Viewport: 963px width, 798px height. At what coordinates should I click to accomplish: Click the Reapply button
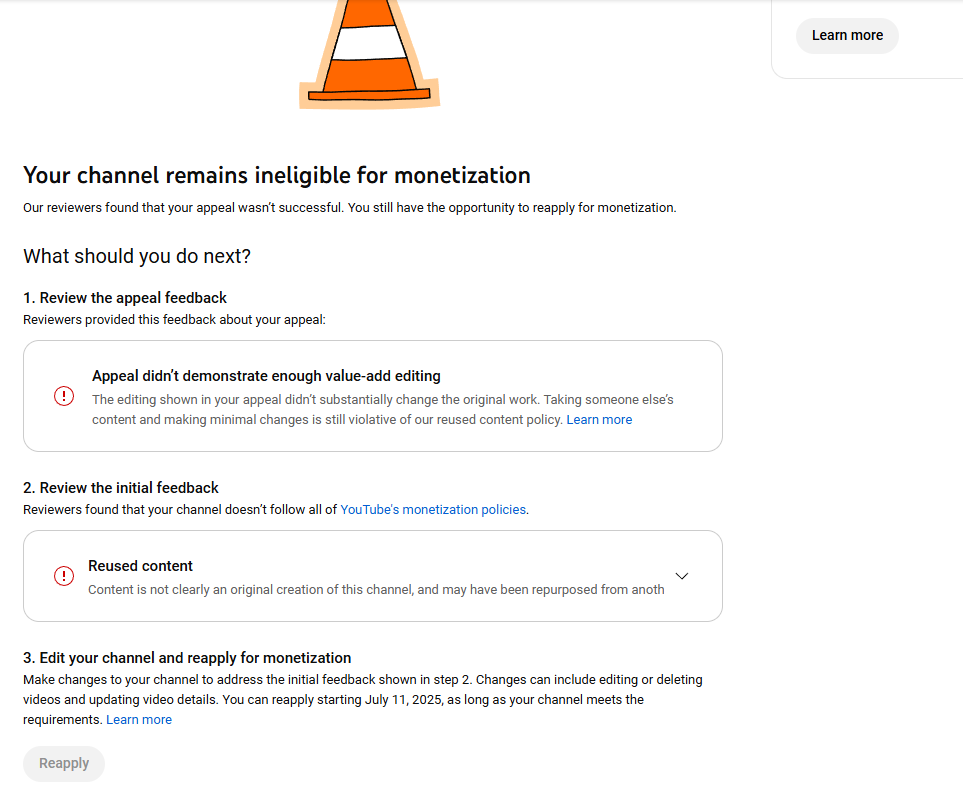pyautogui.click(x=64, y=764)
